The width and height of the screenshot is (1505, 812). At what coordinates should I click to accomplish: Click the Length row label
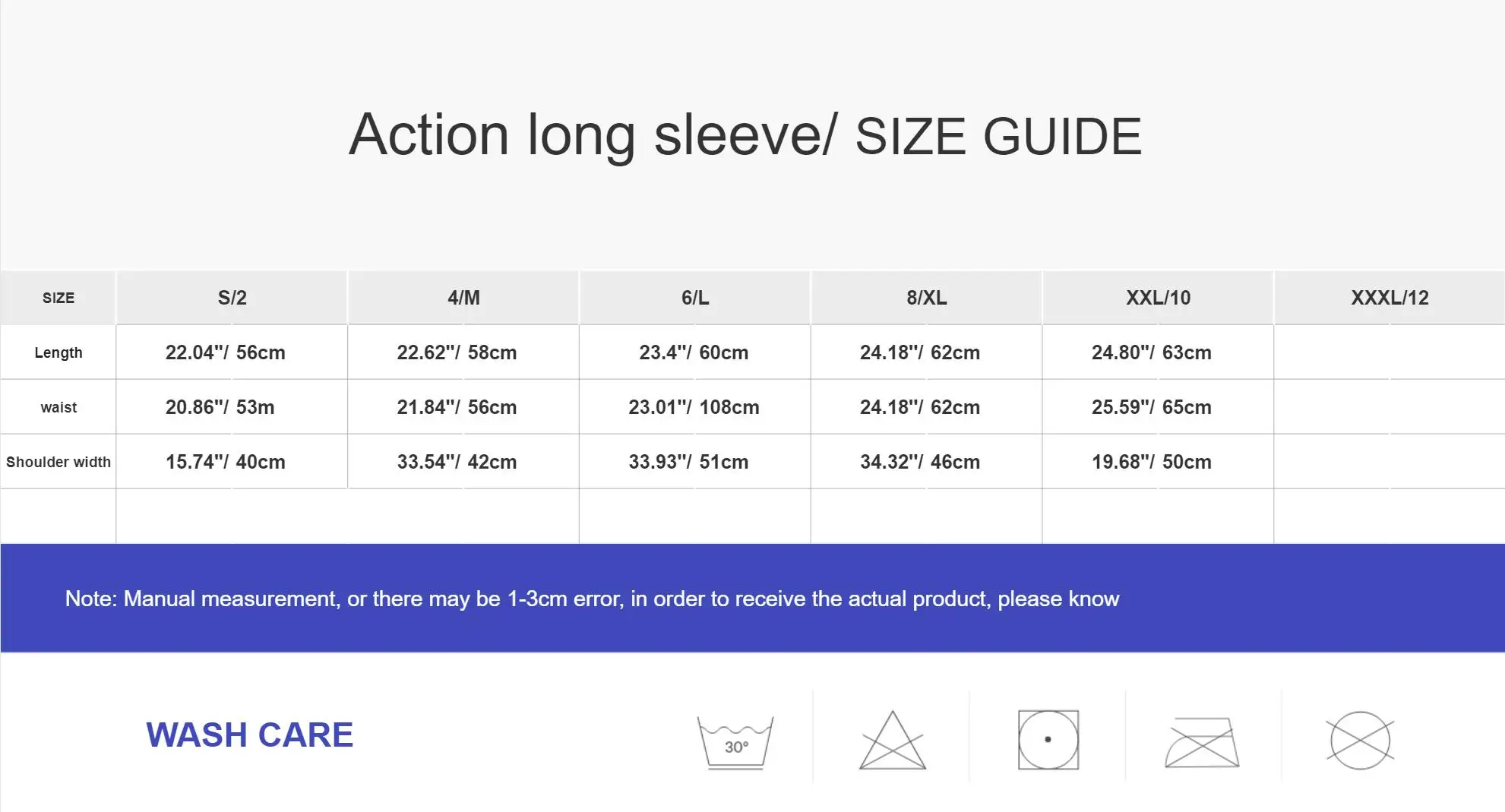click(58, 352)
